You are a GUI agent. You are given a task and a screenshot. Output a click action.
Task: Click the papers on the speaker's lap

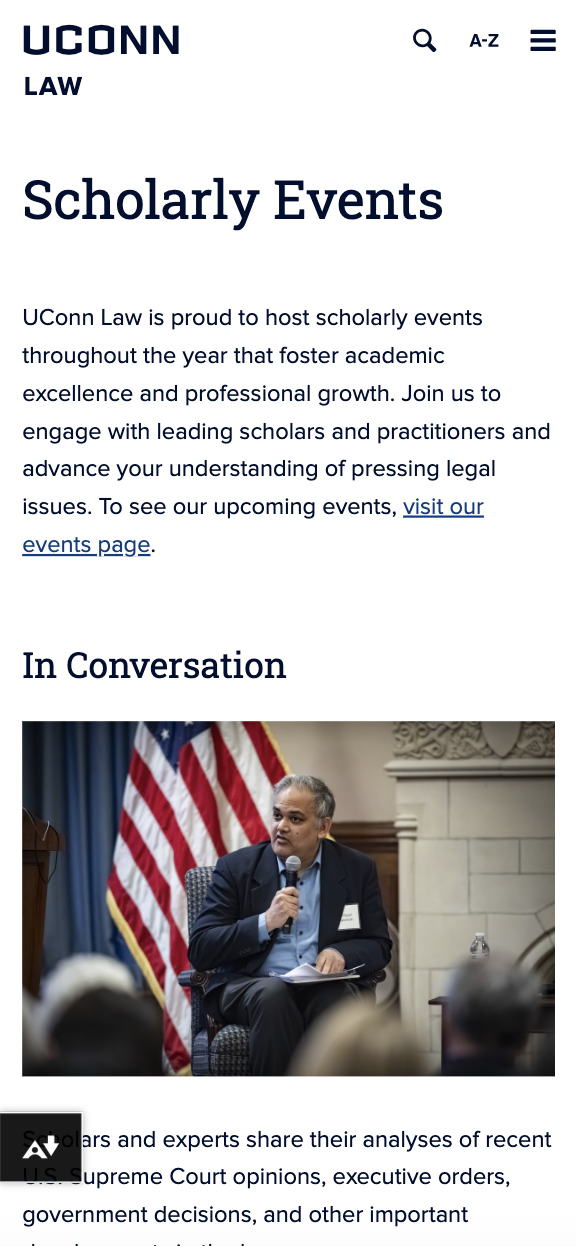[320, 971]
